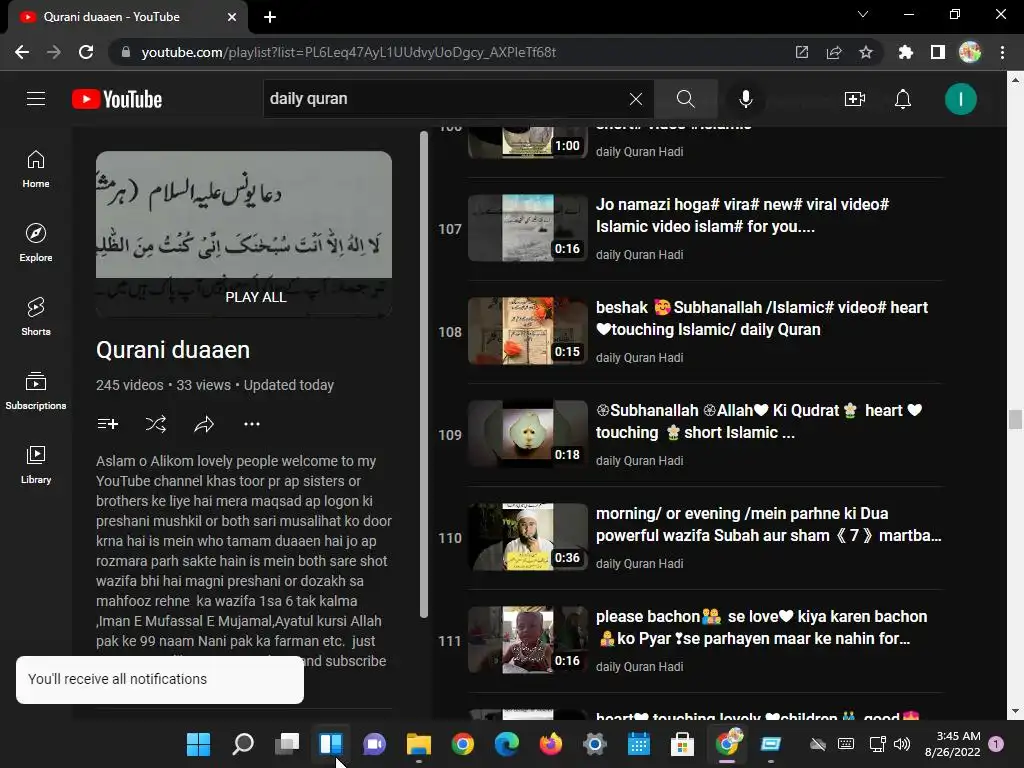Viewport: 1024px width, 768px height.
Task: Run the search with the magnifier button
Action: pos(686,99)
